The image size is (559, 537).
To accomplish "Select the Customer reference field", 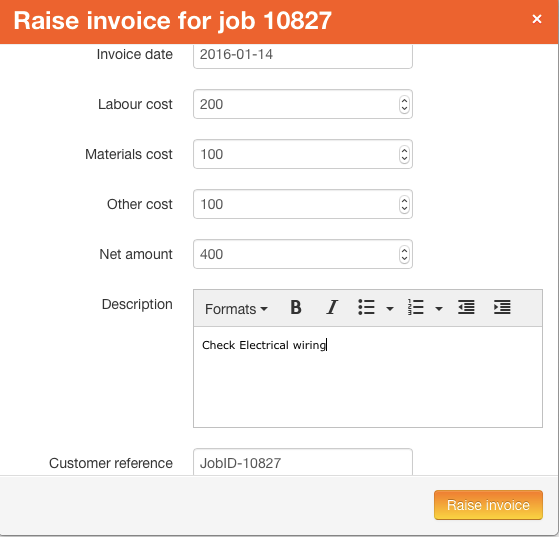I will pyautogui.click(x=303, y=462).
